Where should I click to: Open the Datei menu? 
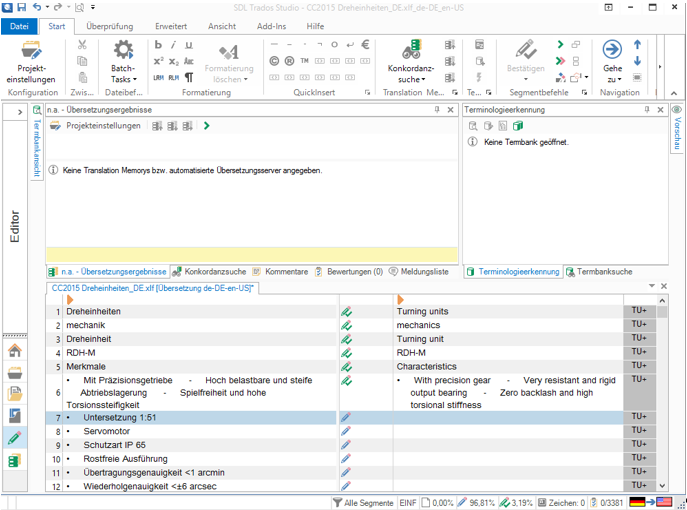[x=19, y=26]
